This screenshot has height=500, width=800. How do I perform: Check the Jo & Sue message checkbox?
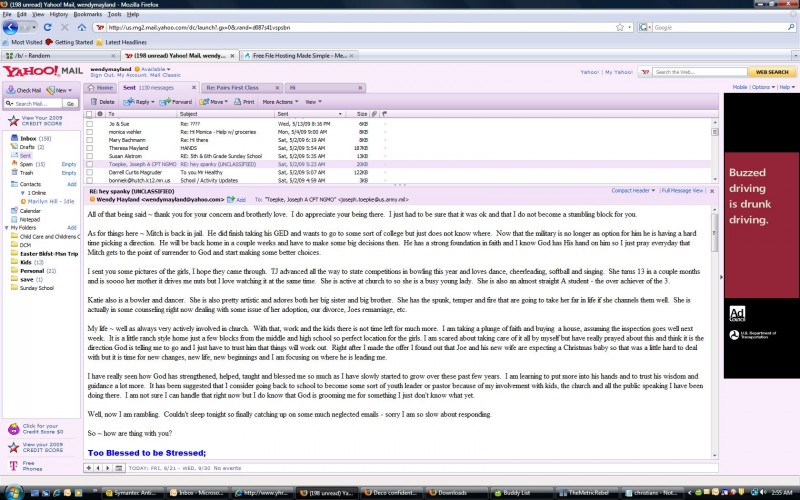pyautogui.click(x=89, y=124)
